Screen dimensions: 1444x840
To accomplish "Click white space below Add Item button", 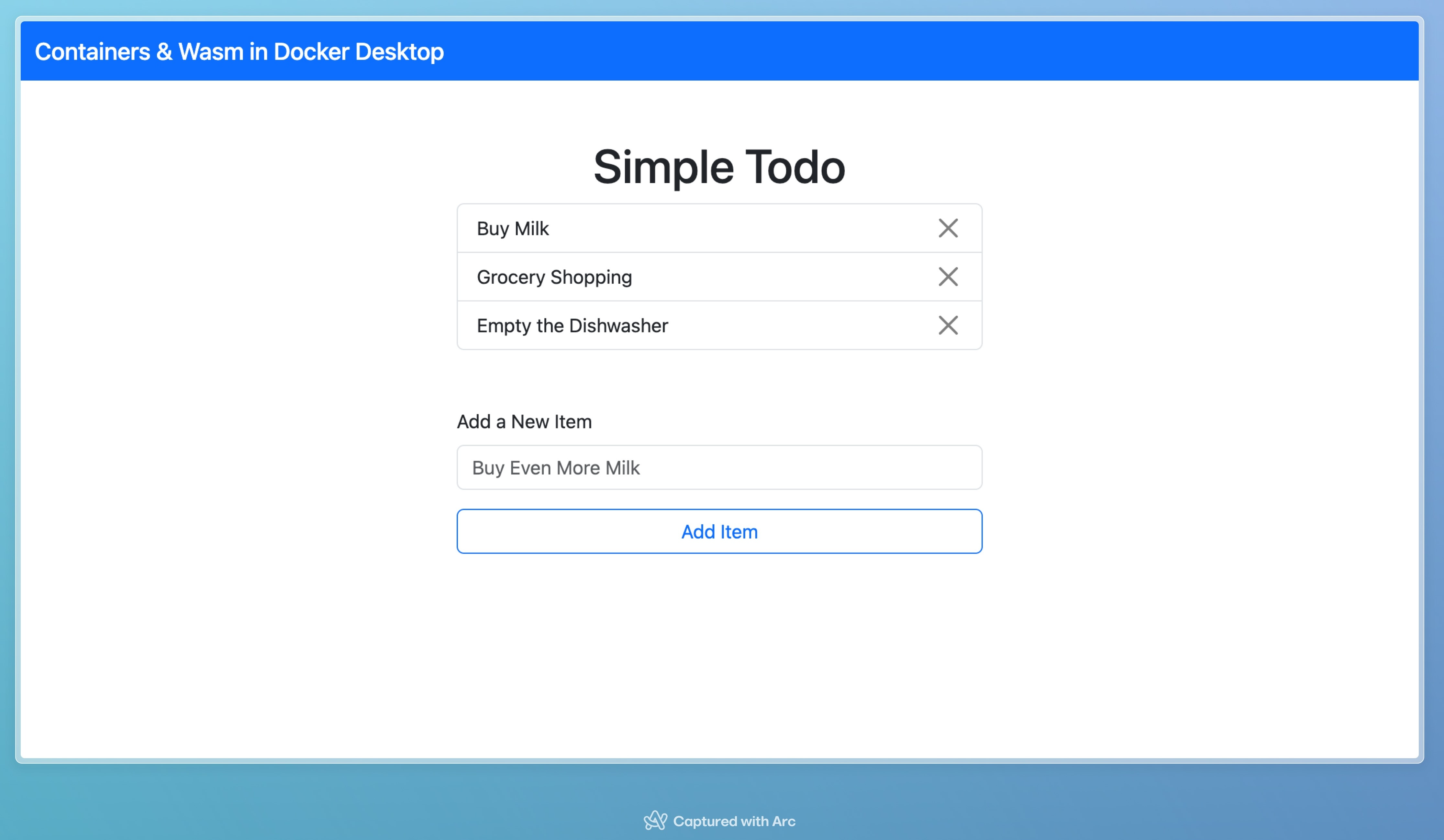I will pyautogui.click(x=719, y=641).
